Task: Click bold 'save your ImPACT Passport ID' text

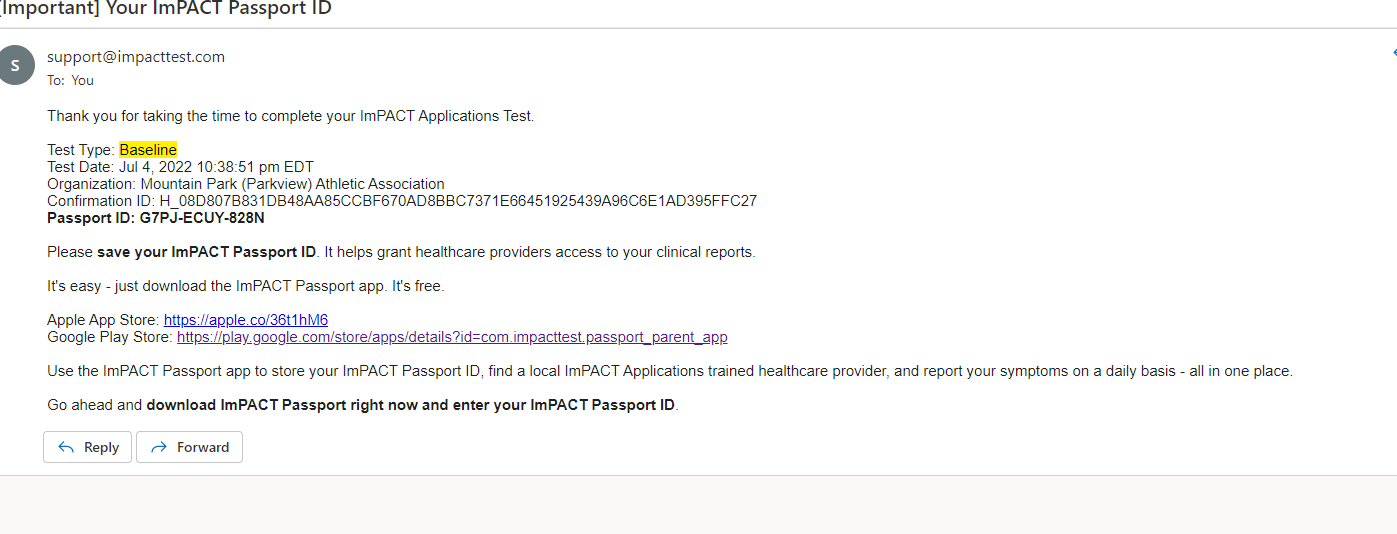Action: (207, 252)
